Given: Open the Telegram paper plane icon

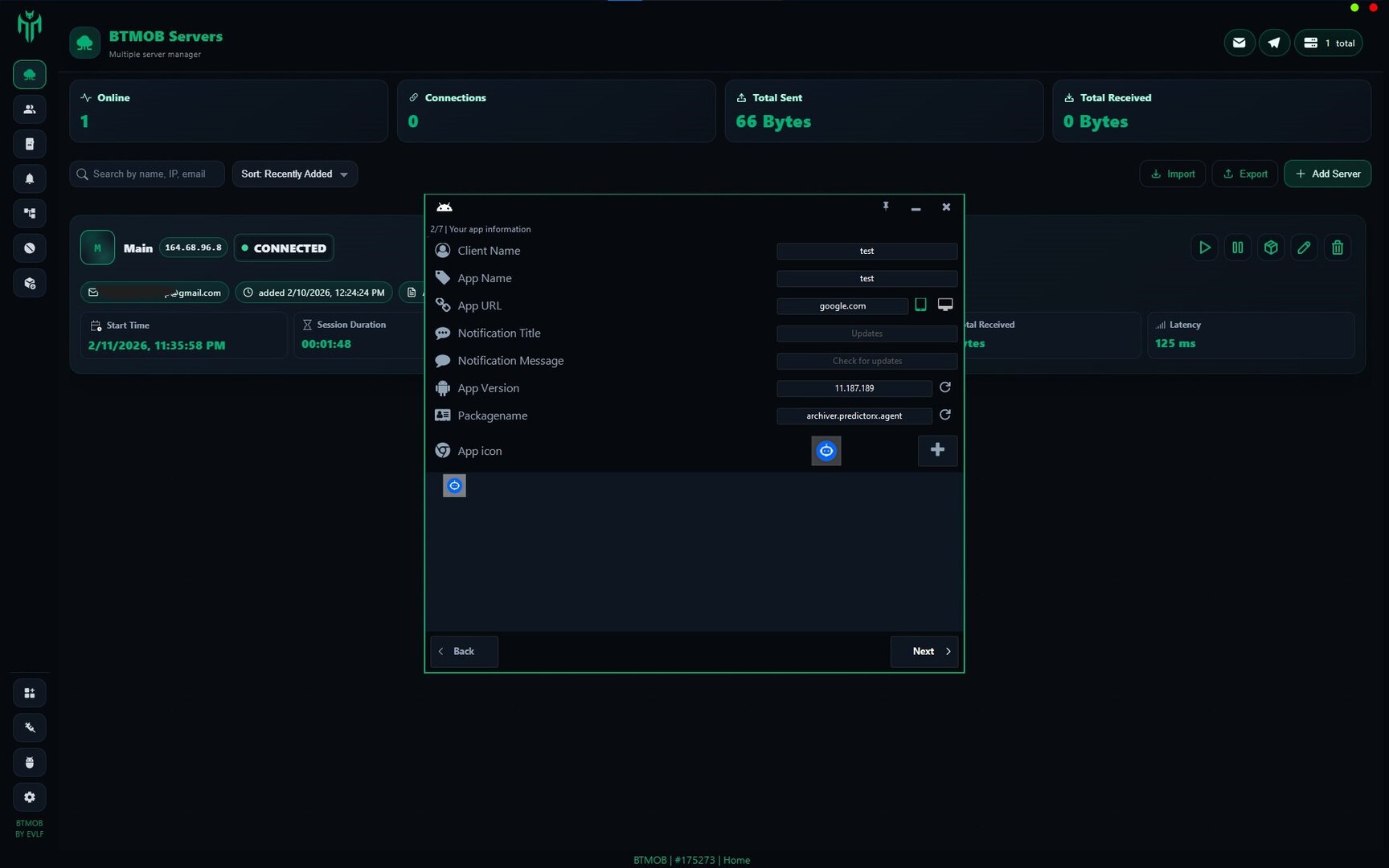Looking at the screenshot, I should click(x=1274, y=43).
